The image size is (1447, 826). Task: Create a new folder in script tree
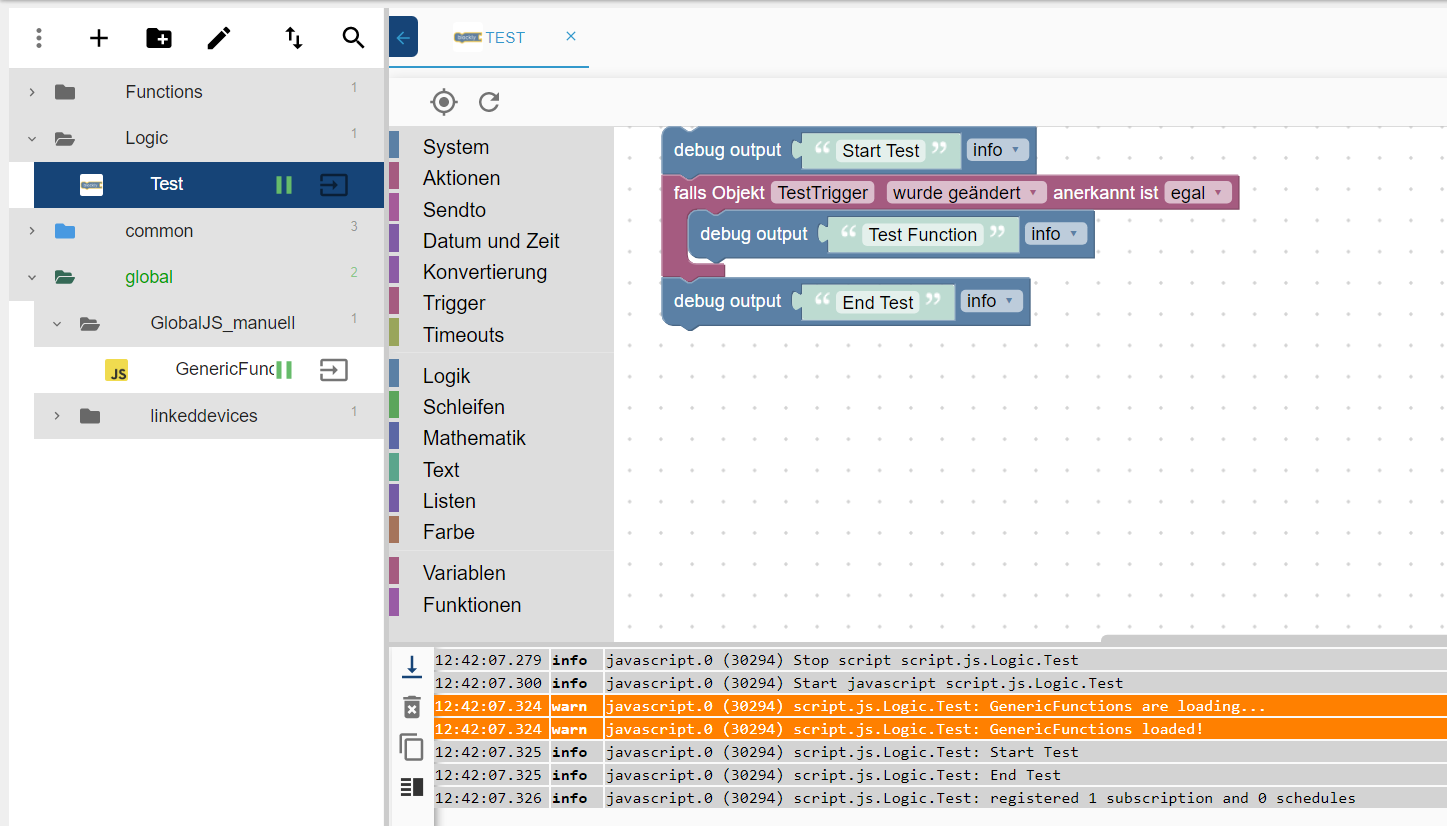click(159, 38)
